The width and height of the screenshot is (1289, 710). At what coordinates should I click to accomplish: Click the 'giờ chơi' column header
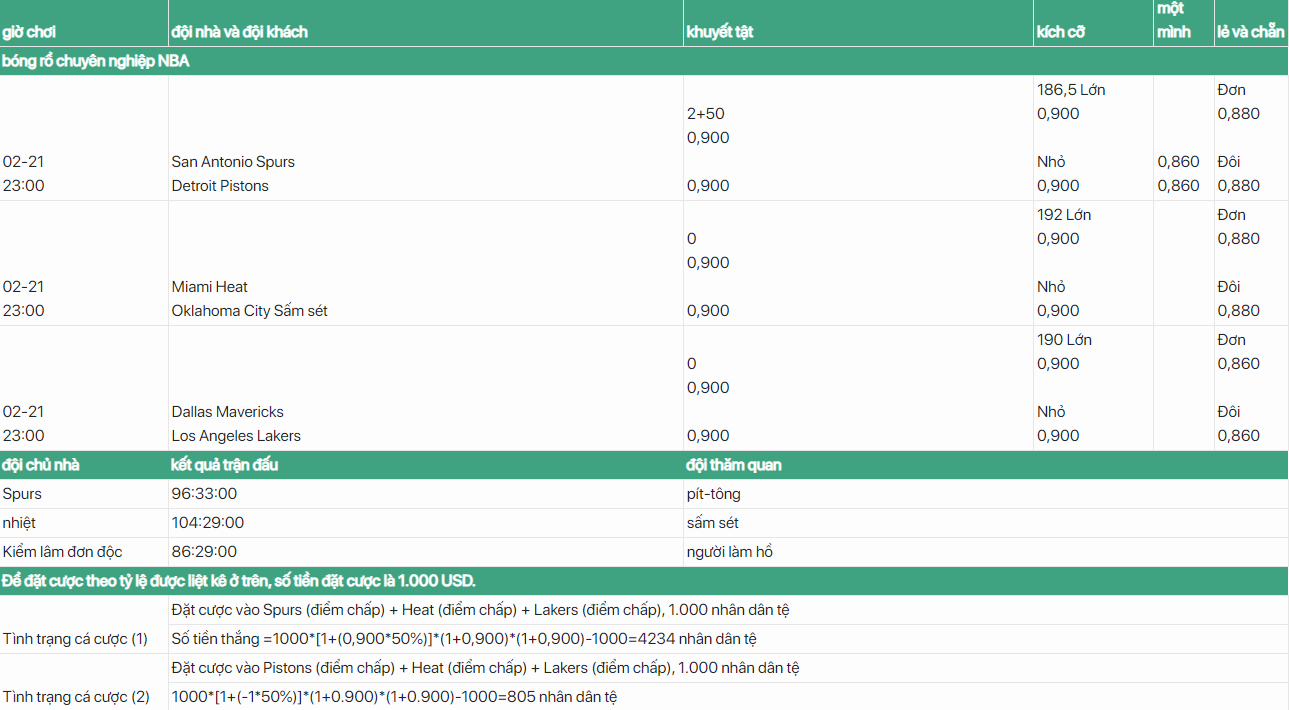coord(29,32)
